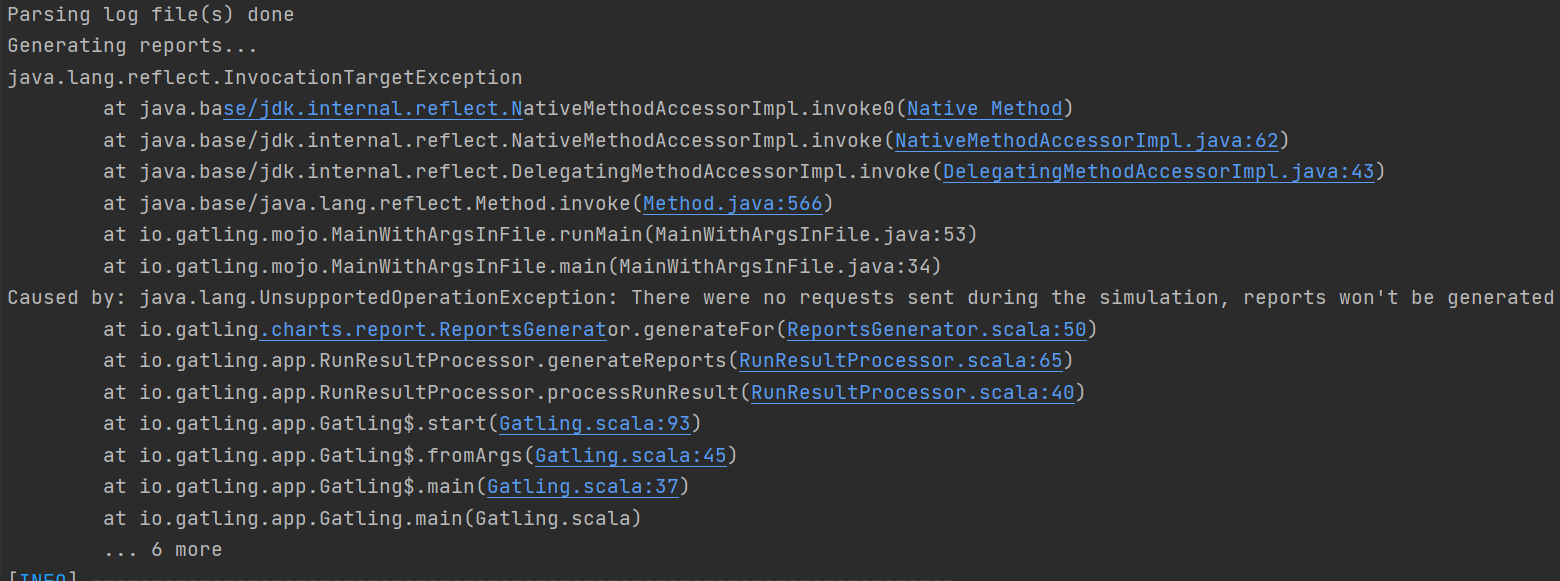The image size is (1560, 581).
Task: Open DelegatingMethodAccessorImpl.java at line 43
Action: 1158,171
